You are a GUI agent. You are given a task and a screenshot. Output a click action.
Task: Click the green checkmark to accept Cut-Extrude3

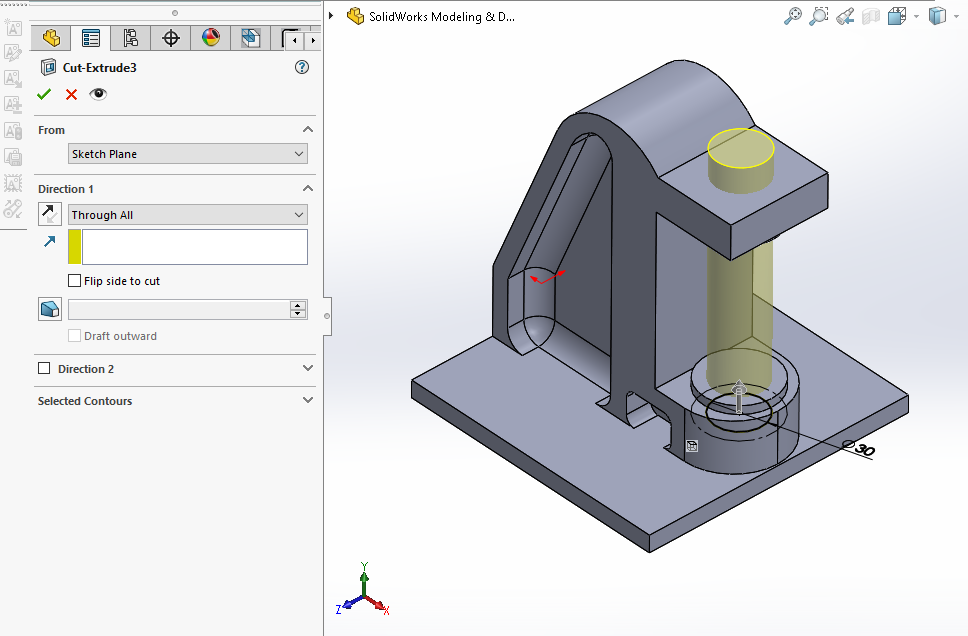coord(43,94)
